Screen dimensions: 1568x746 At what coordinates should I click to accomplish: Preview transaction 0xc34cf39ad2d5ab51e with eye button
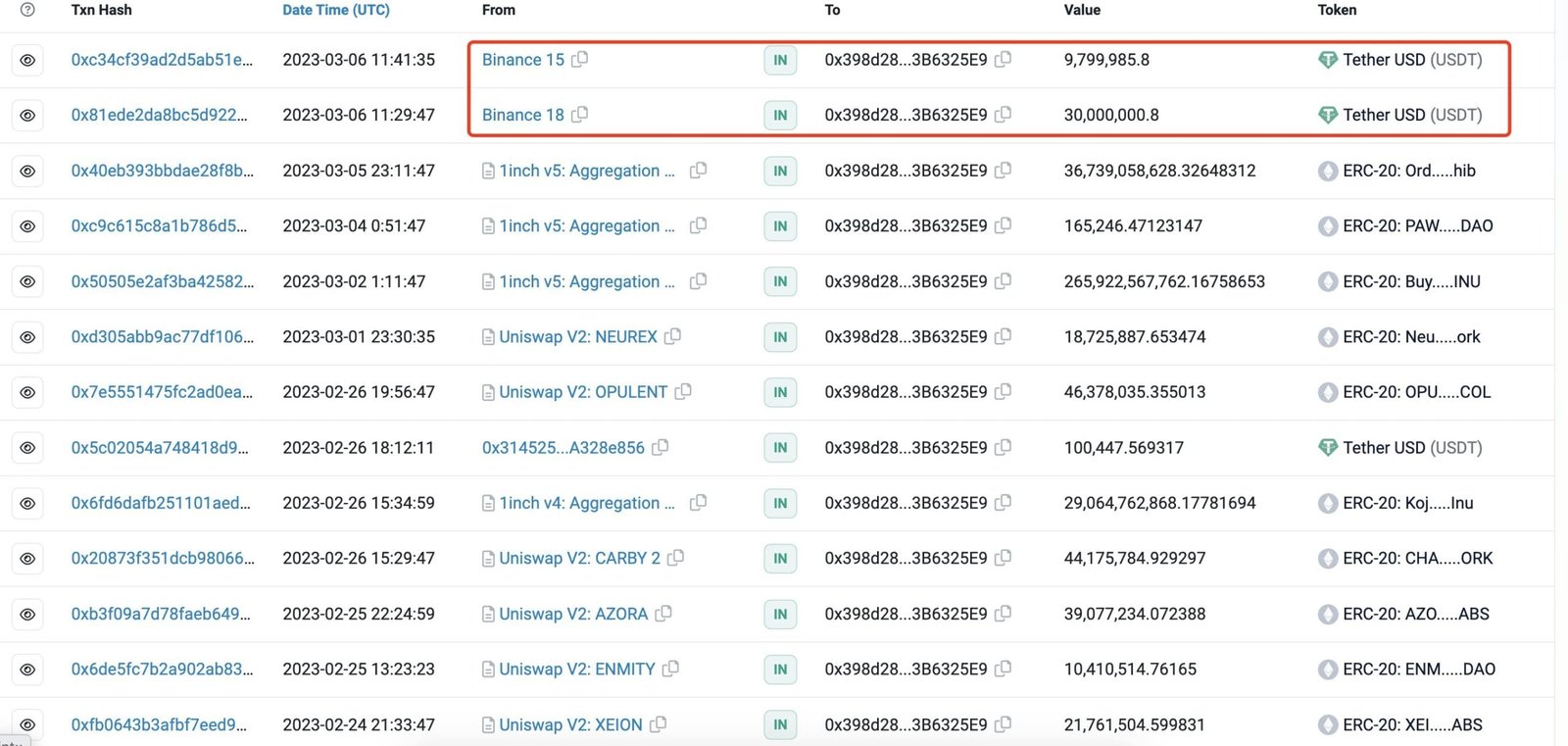click(27, 60)
